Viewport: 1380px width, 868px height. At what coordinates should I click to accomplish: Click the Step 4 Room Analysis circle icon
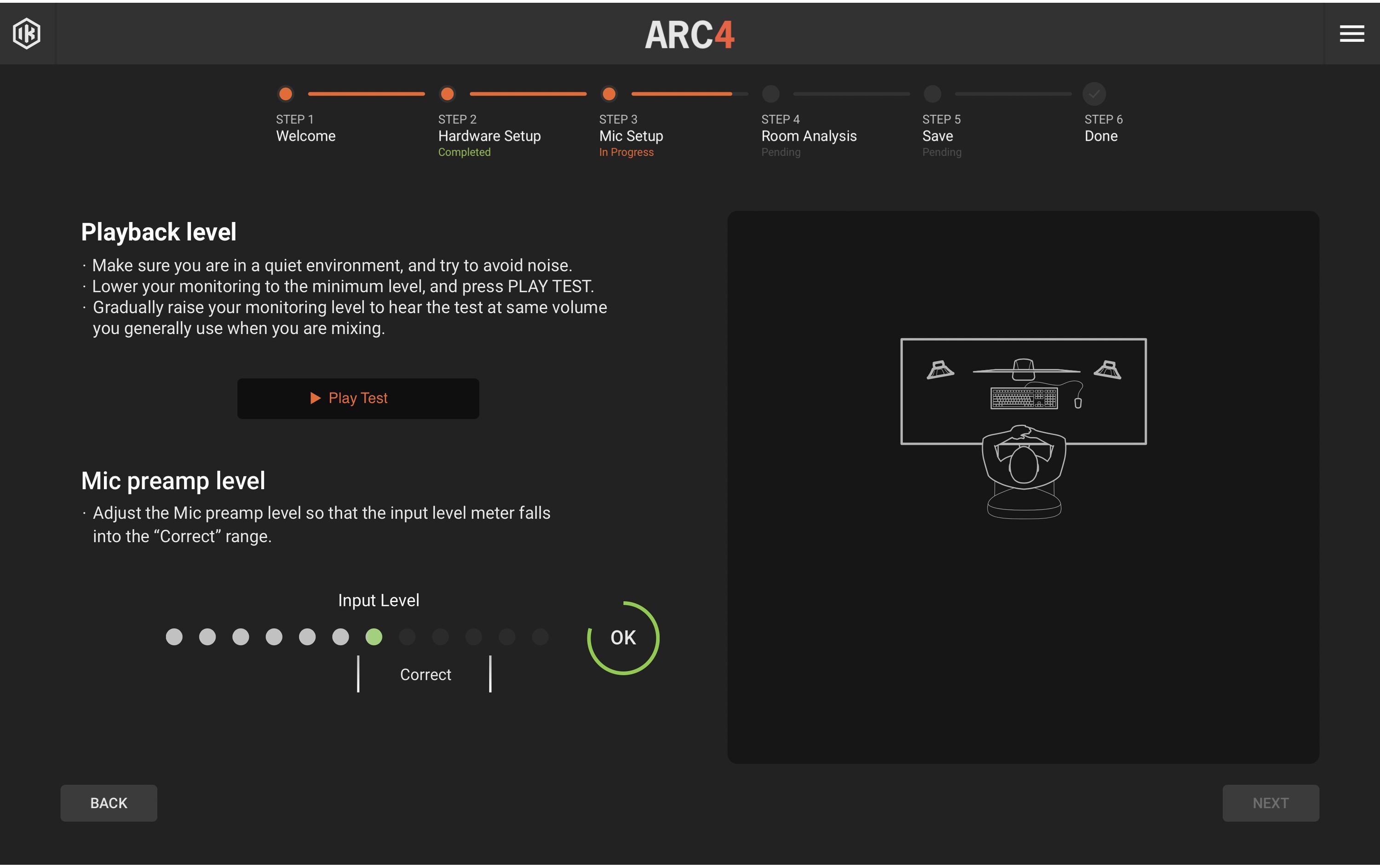771,92
